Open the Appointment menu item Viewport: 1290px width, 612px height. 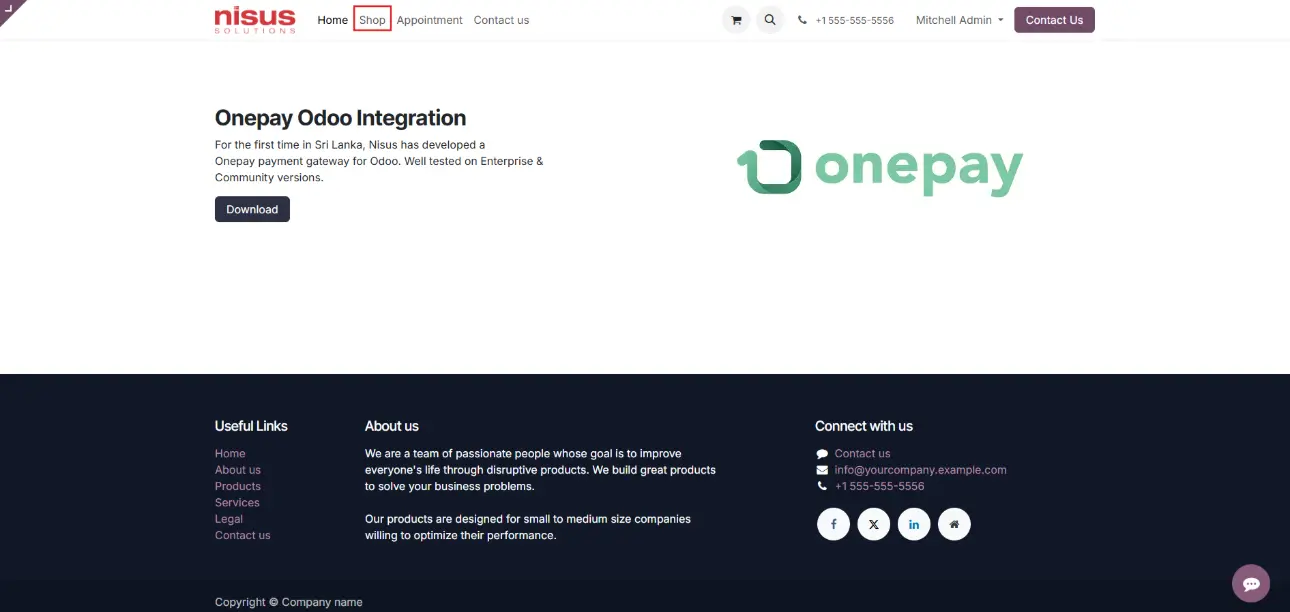click(x=430, y=20)
